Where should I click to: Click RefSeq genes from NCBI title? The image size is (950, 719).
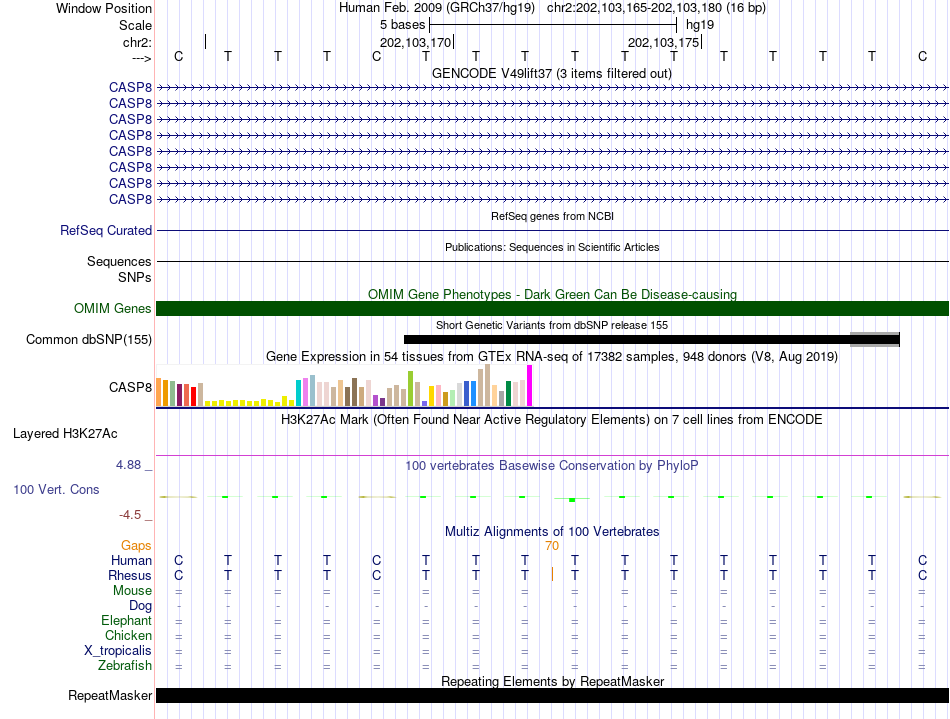pyautogui.click(x=552, y=216)
